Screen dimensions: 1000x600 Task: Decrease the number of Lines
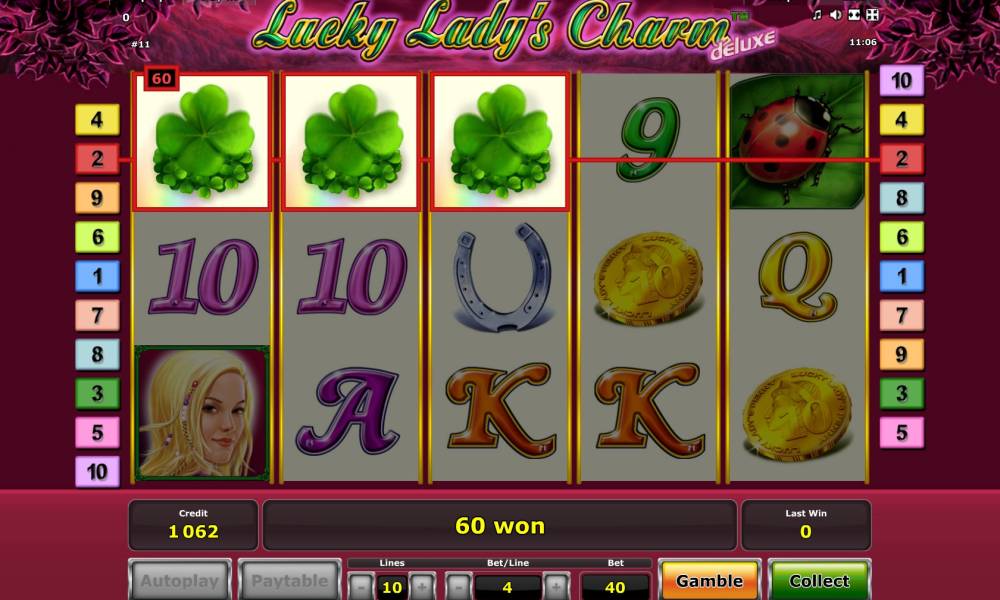tap(362, 586)
